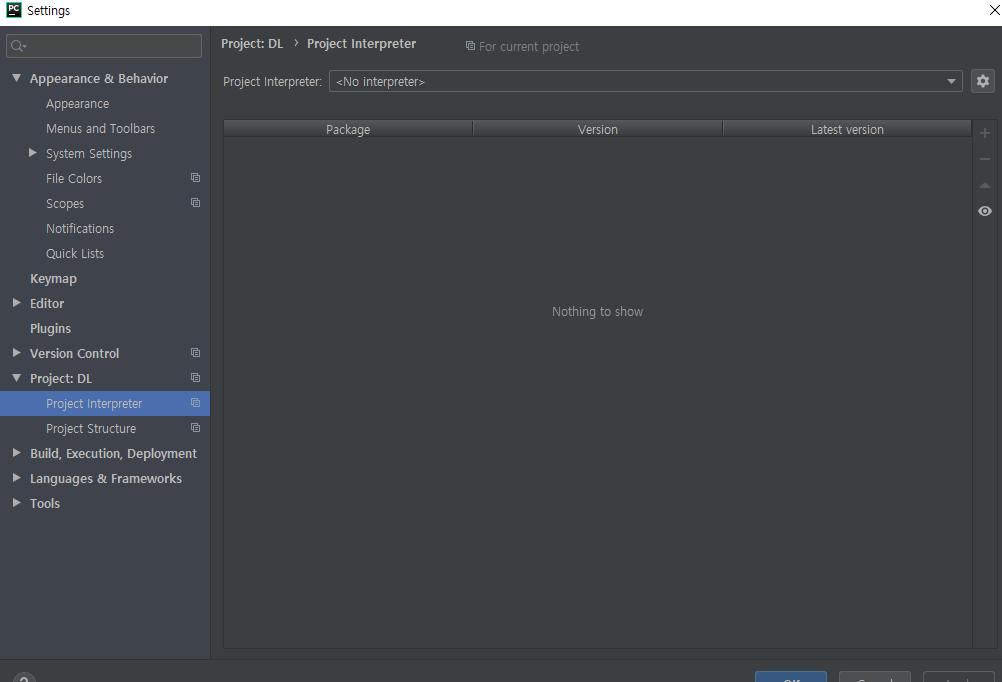Expand System Settings node
This screenshot has height=682, width=1002.
click(33, 153)
